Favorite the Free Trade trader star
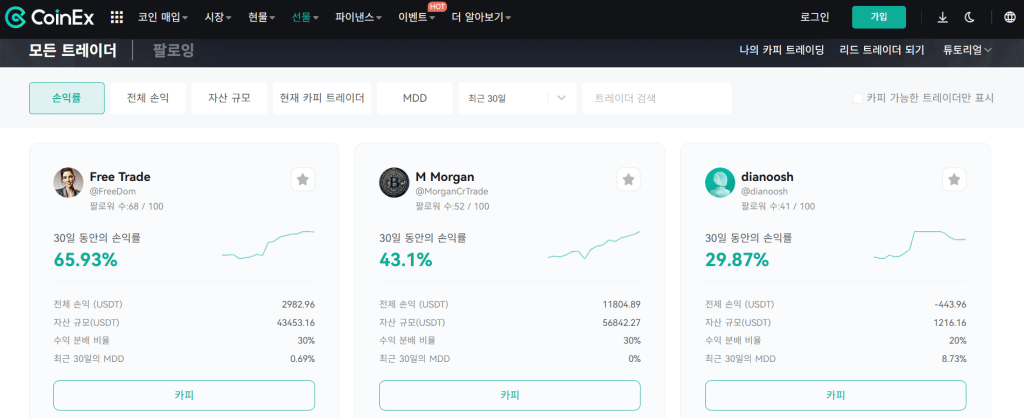The height and width of the screenshot is (418, 1024). [303, 179]
